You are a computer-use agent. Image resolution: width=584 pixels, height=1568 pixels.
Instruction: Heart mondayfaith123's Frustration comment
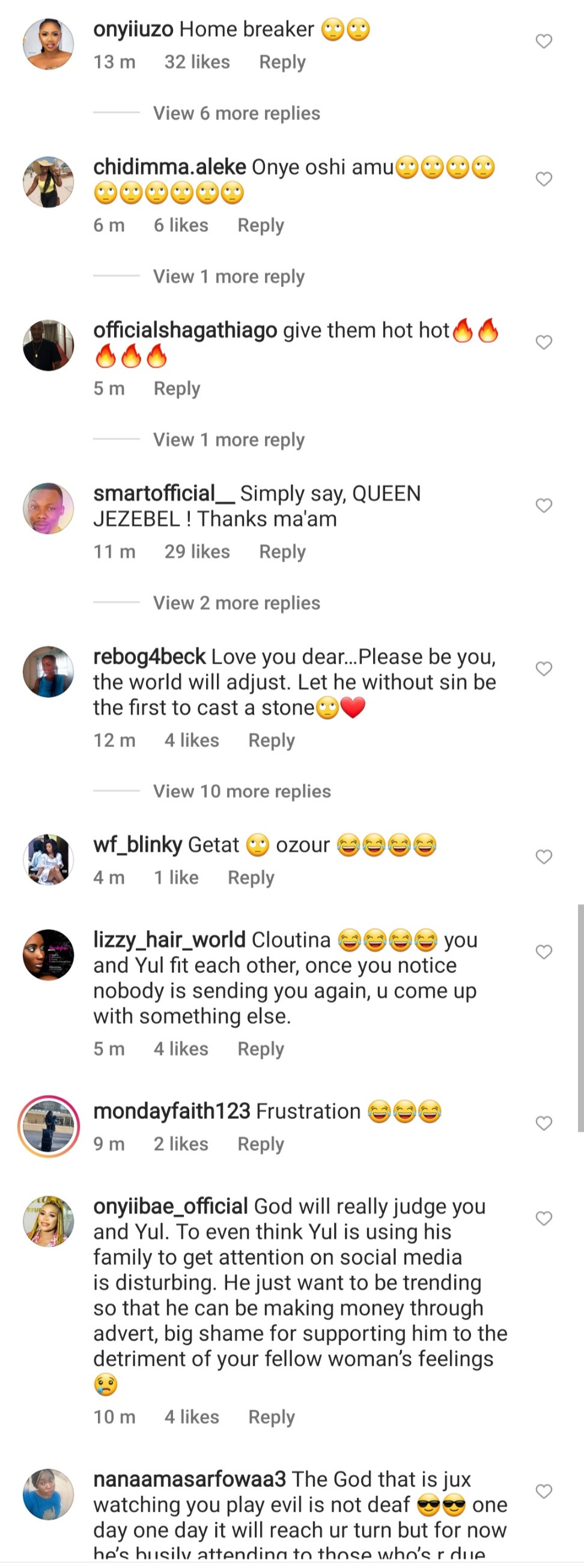[543, 1123]
